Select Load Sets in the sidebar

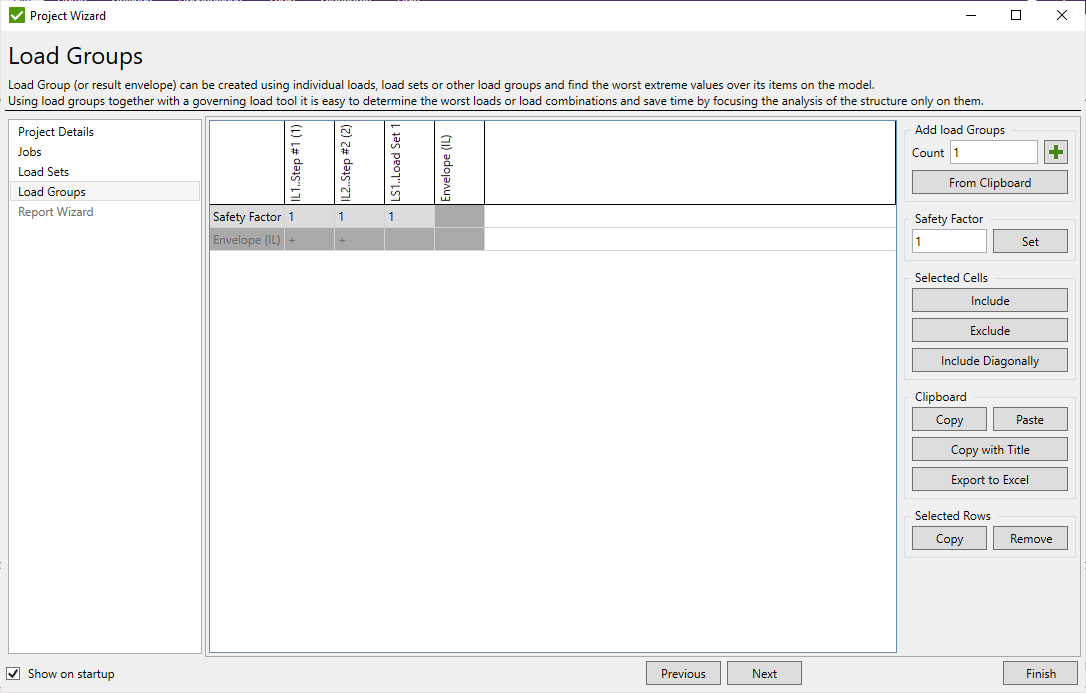click(x=105, y=172)
